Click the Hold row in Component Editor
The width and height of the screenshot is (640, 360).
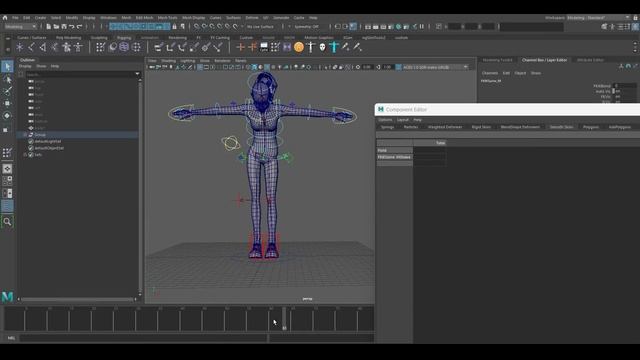[x=394, y=150]
